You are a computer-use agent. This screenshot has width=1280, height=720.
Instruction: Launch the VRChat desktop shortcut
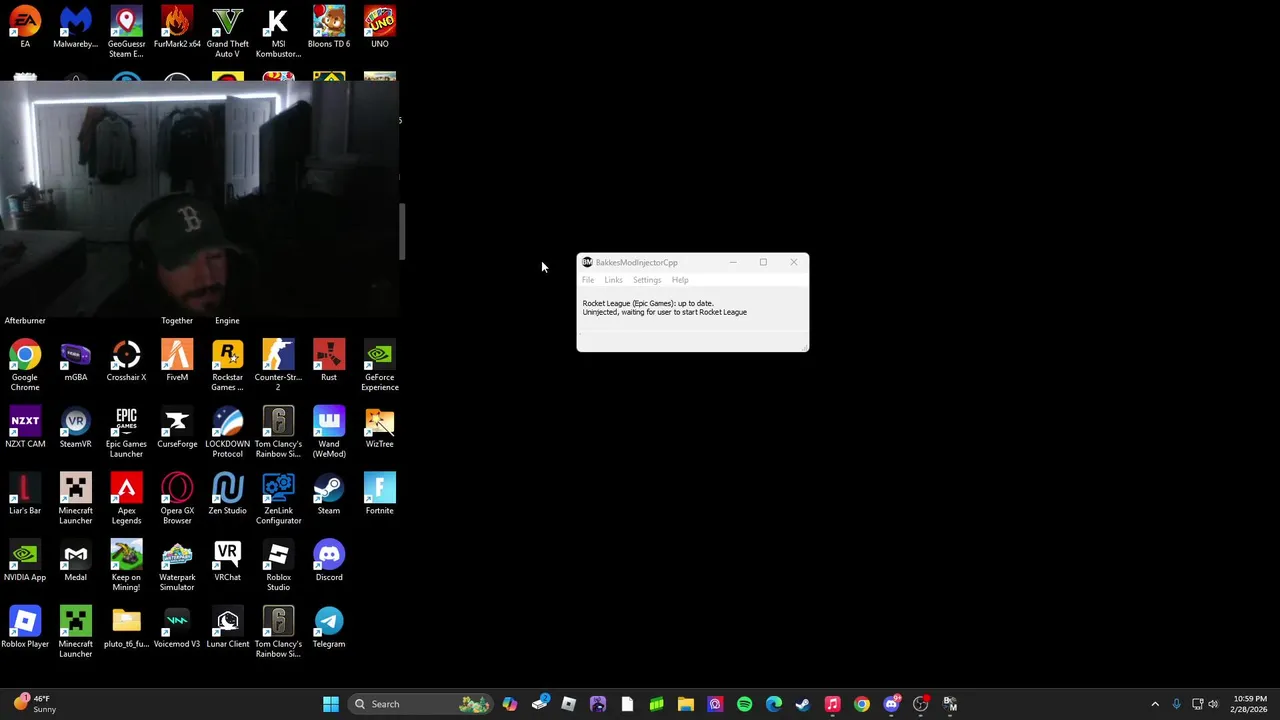[x=228, y=561]
